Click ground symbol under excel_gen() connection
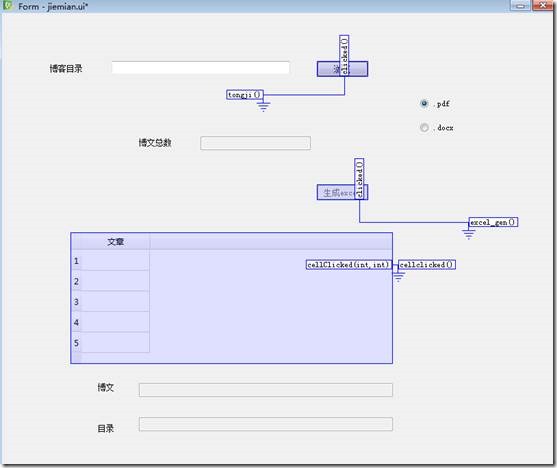 [x=469, y=234]
